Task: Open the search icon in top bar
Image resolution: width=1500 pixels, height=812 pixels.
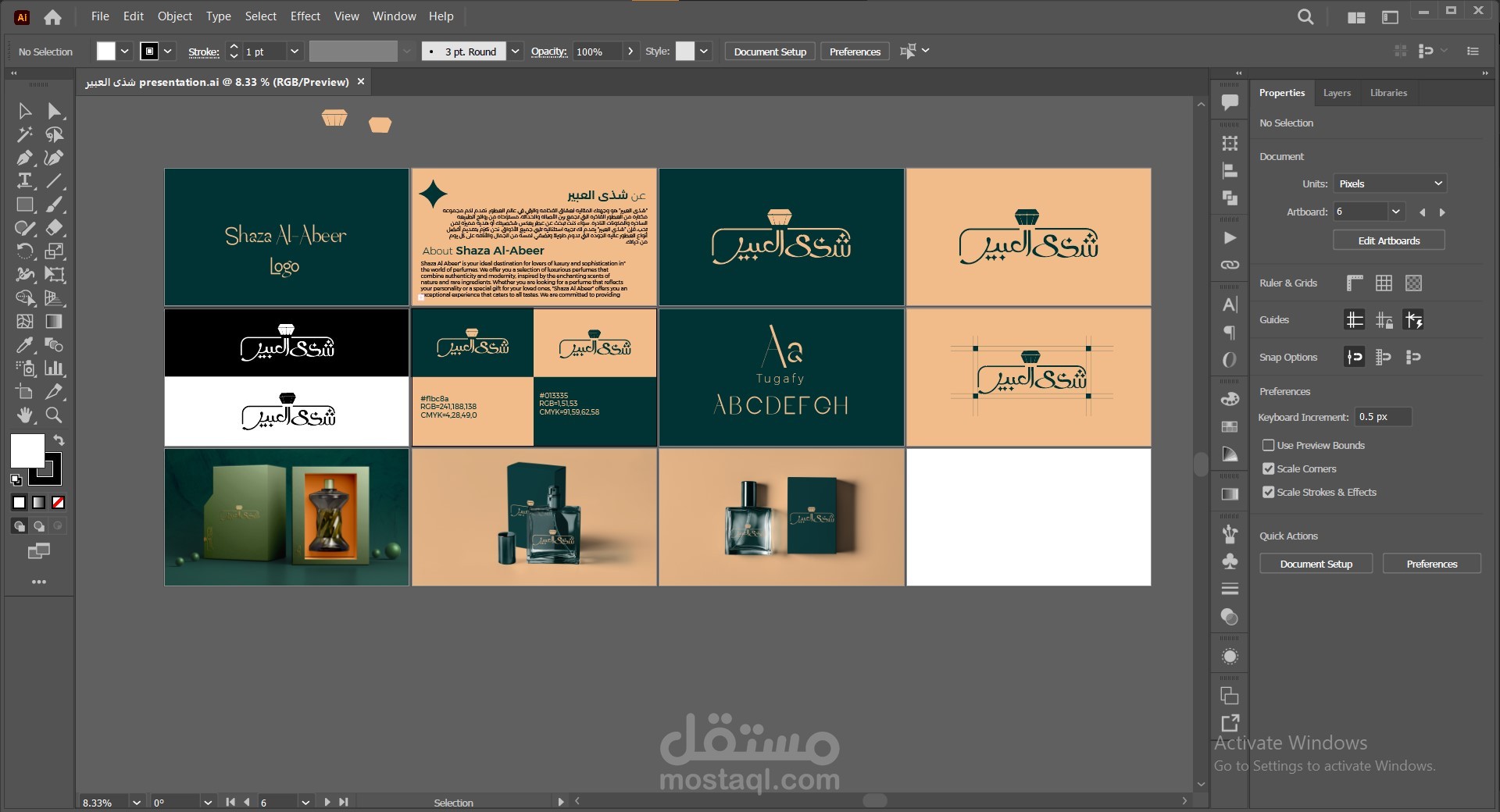Action: (1305, 16)
